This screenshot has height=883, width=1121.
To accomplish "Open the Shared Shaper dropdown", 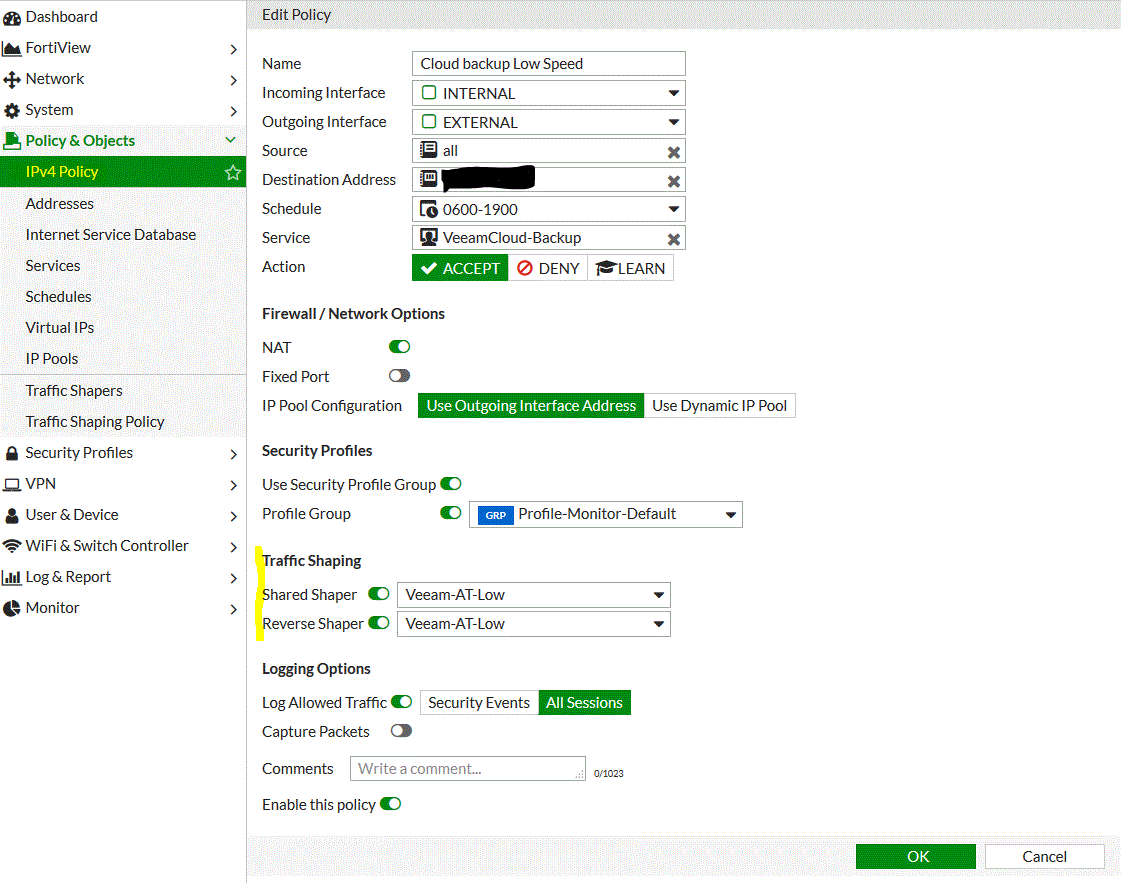I will tap(659, 595).
